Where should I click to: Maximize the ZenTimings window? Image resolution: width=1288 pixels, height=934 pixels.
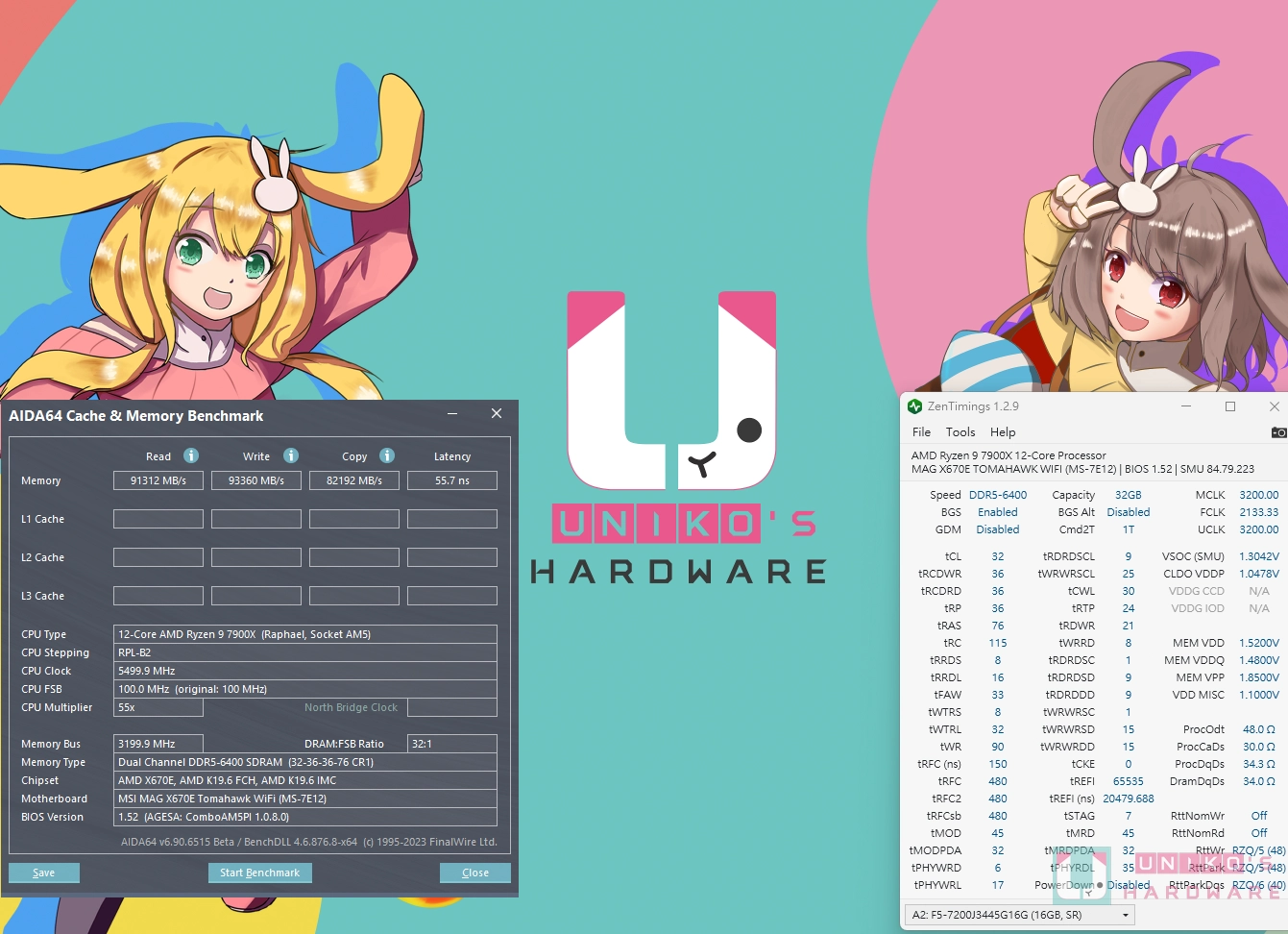[x=1230, y=406]
